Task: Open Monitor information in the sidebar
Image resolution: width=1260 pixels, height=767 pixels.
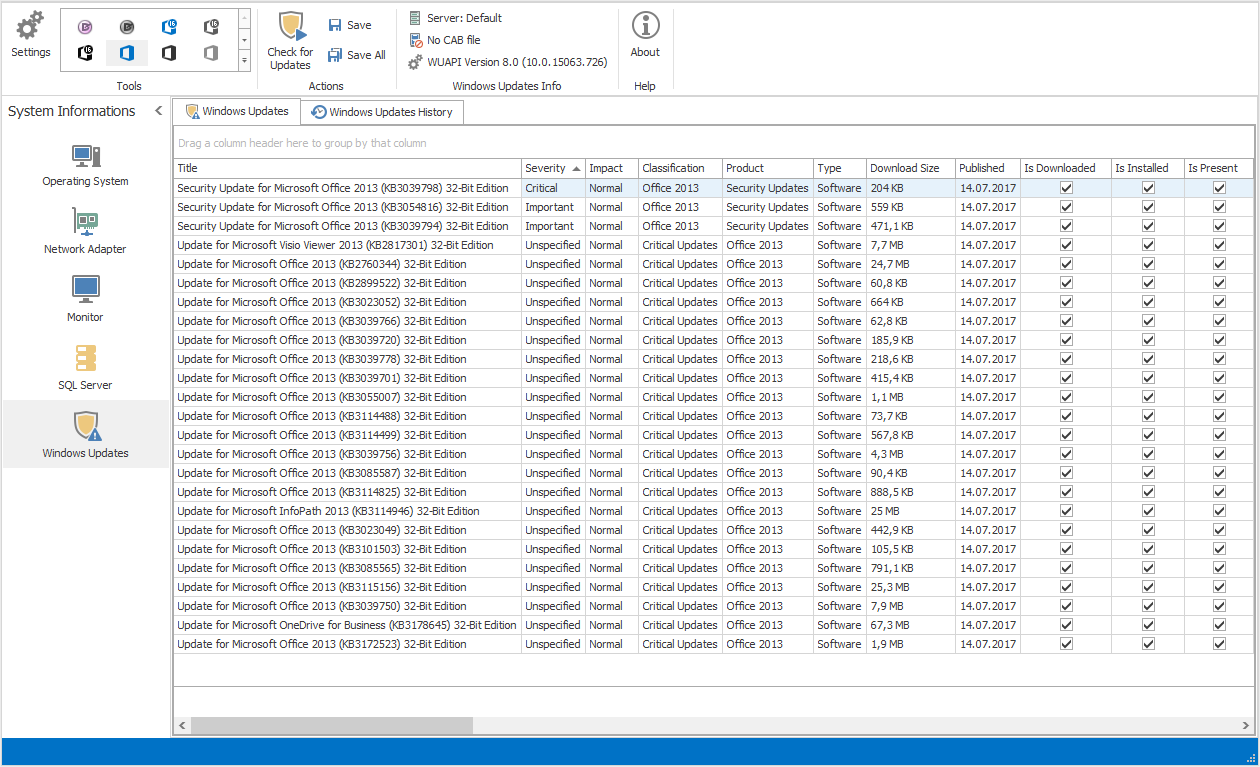Action: (85, 300)
